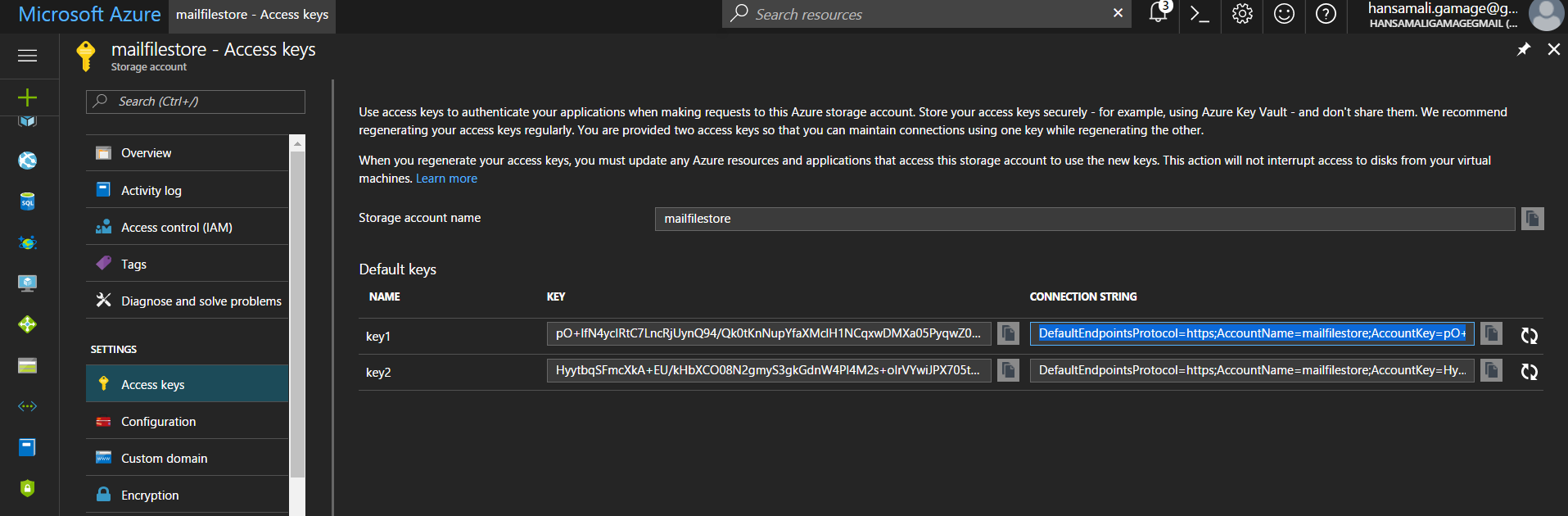Image resolution: width=1568 pixels, height=516 pixels.
Task: Click the resource menu scrollbar thumb
Action: tap(297, 314)
